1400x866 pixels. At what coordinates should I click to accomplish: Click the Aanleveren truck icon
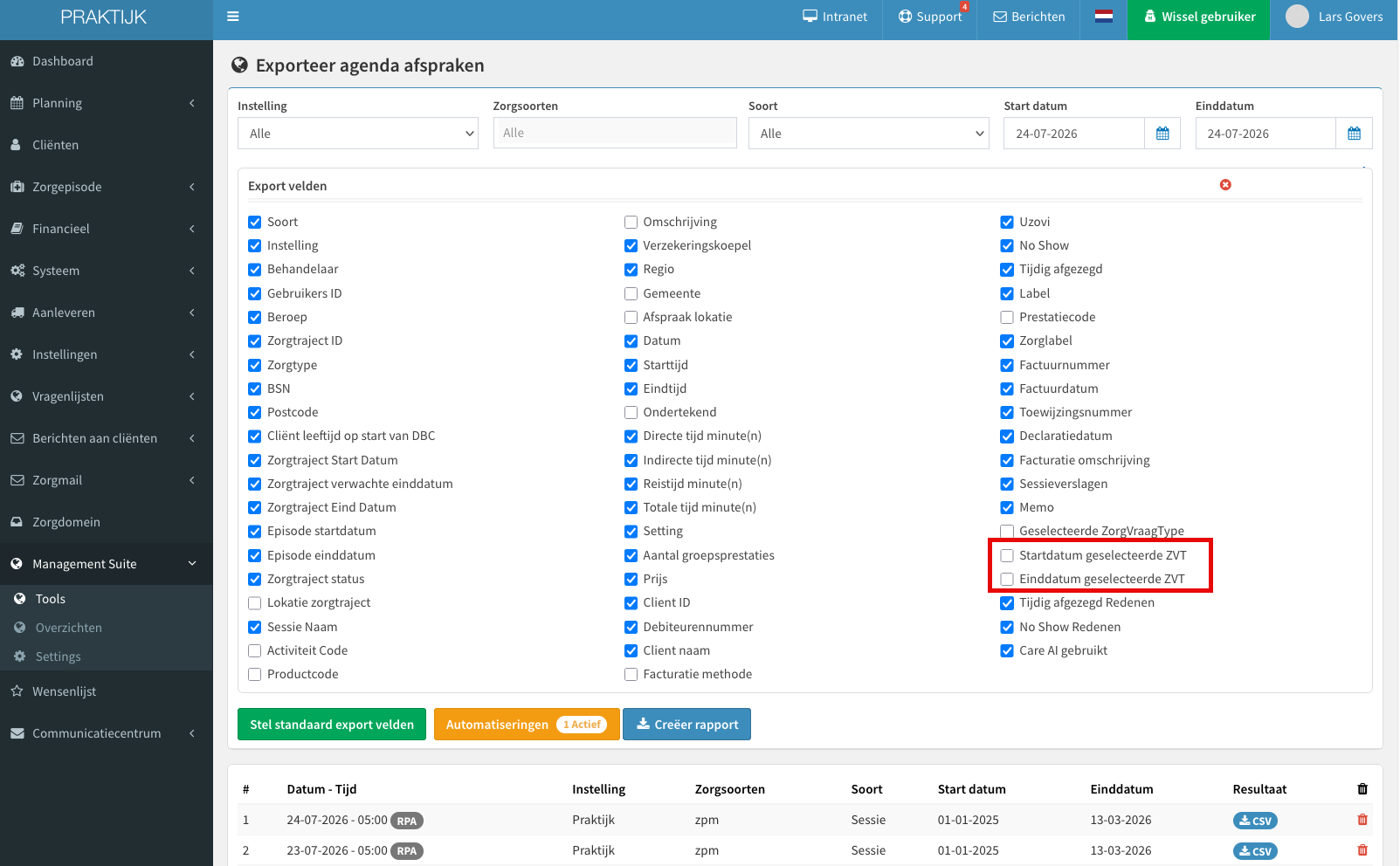[x=17, y=313]
